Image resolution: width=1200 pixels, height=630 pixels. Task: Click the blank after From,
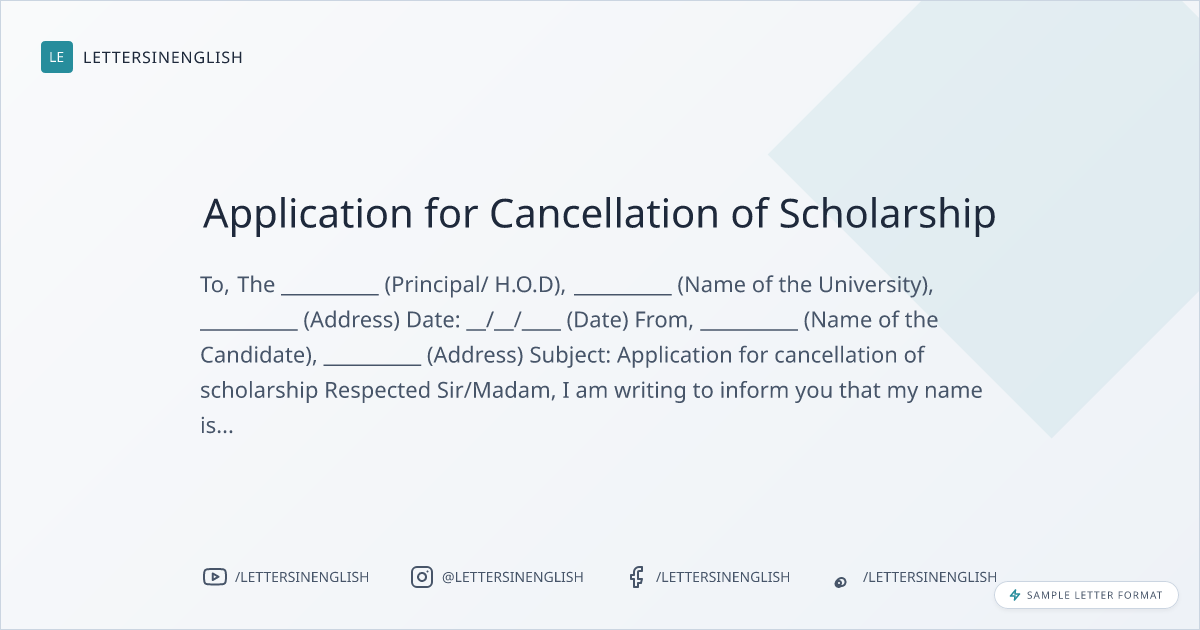[748, 322]
